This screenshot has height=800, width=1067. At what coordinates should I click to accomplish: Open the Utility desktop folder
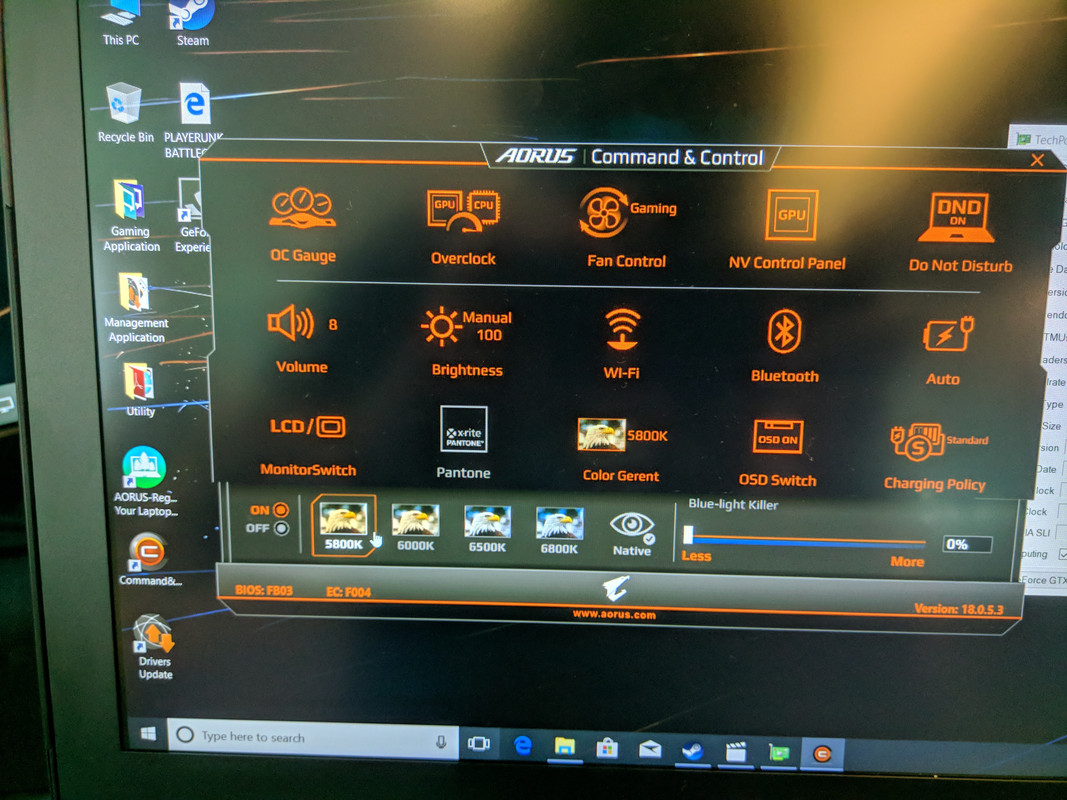click(x=139, y=389)
